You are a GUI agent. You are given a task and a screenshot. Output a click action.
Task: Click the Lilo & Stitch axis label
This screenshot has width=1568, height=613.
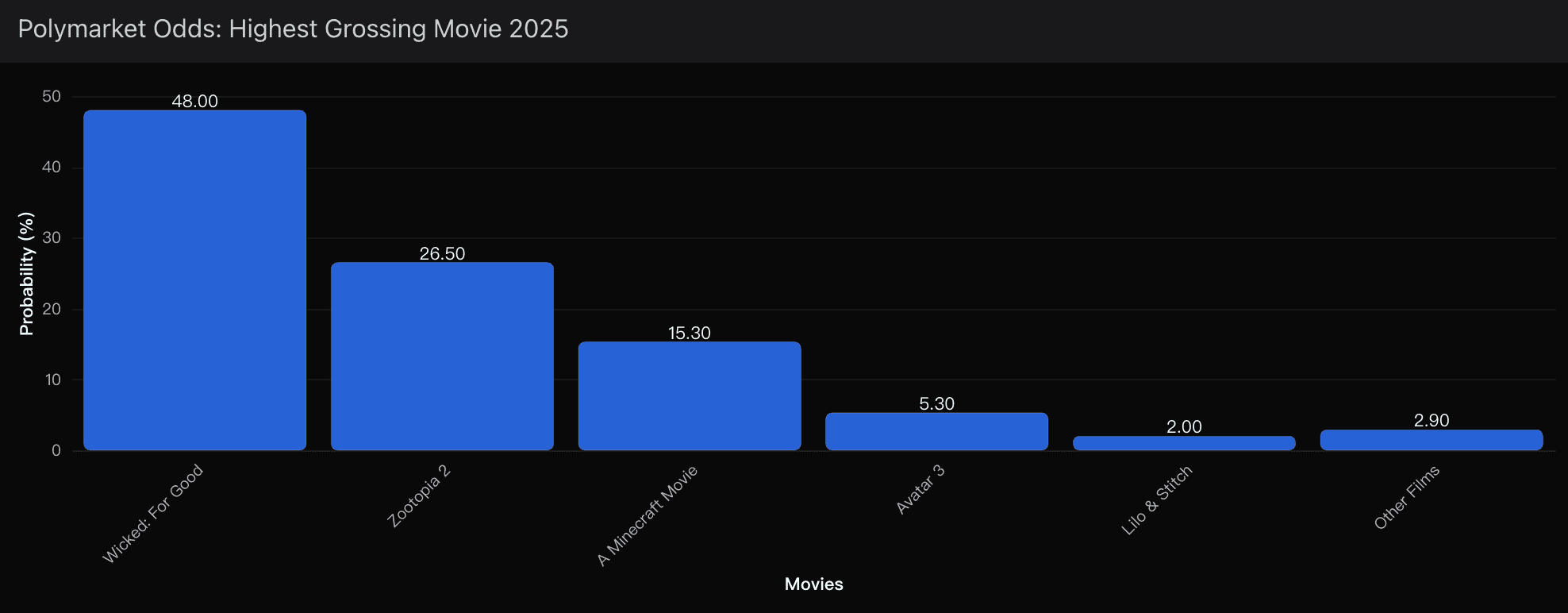1156,499
